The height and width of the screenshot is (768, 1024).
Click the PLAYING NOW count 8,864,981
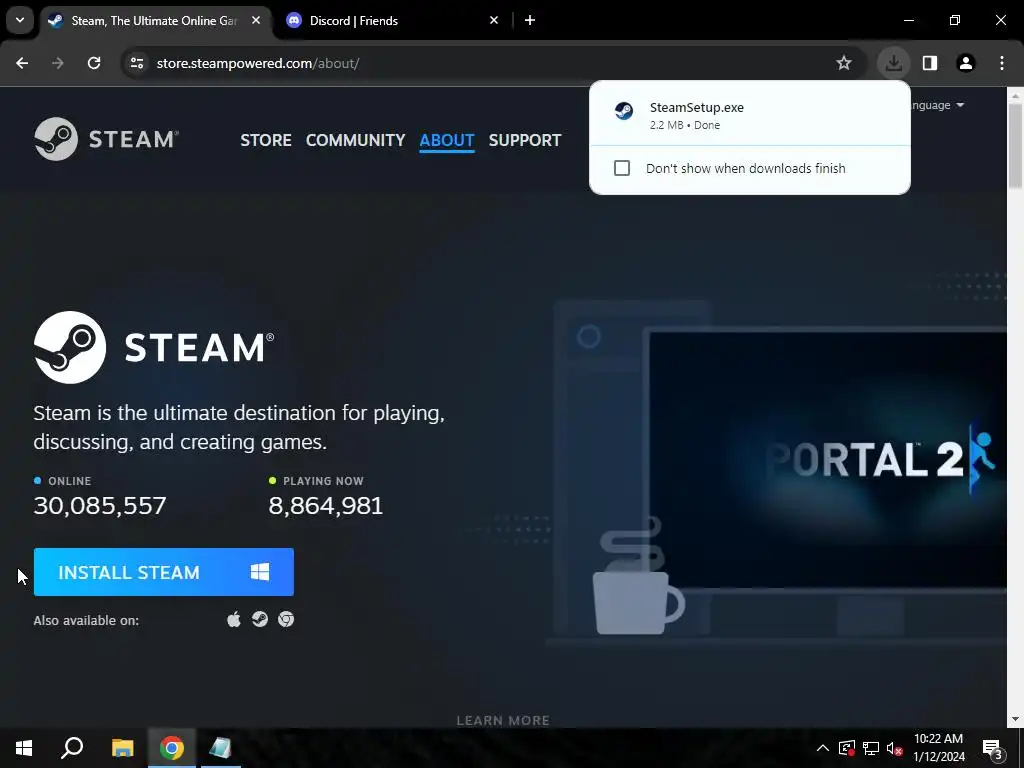click(x=326, y=505)
